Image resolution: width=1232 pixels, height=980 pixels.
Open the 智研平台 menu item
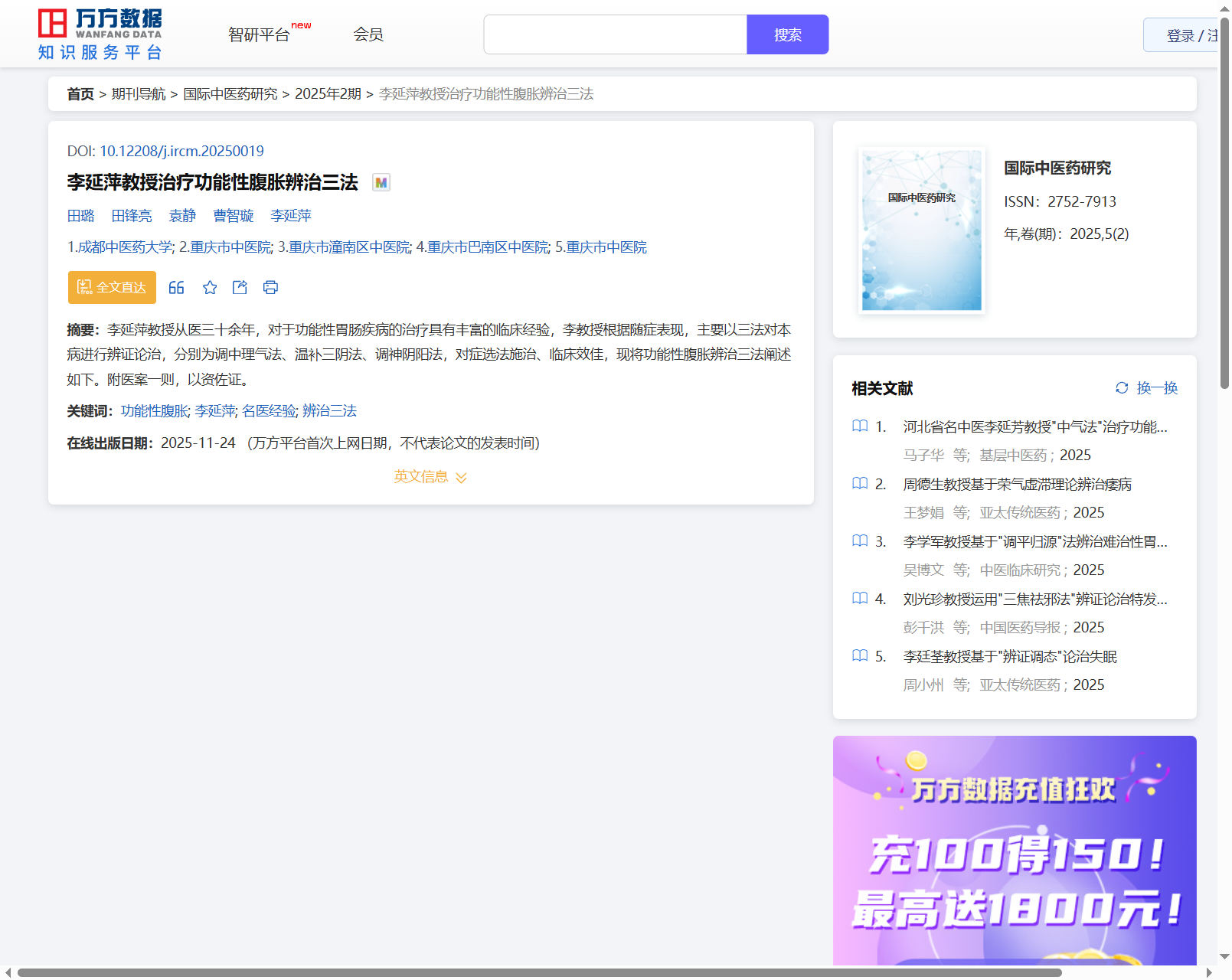(260, 34)
